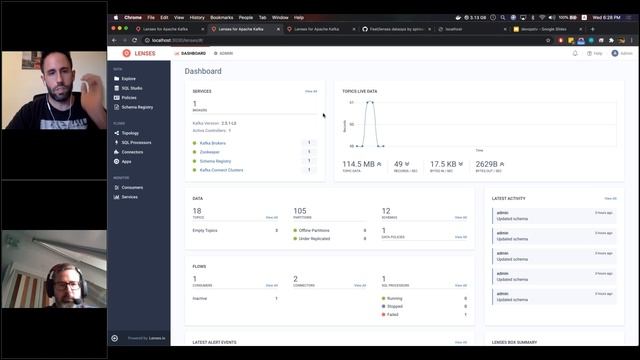Viewport: 640px width, 360px height.
Task: Click the Failed status row under SQL Processors
Action: coord(424,315)
